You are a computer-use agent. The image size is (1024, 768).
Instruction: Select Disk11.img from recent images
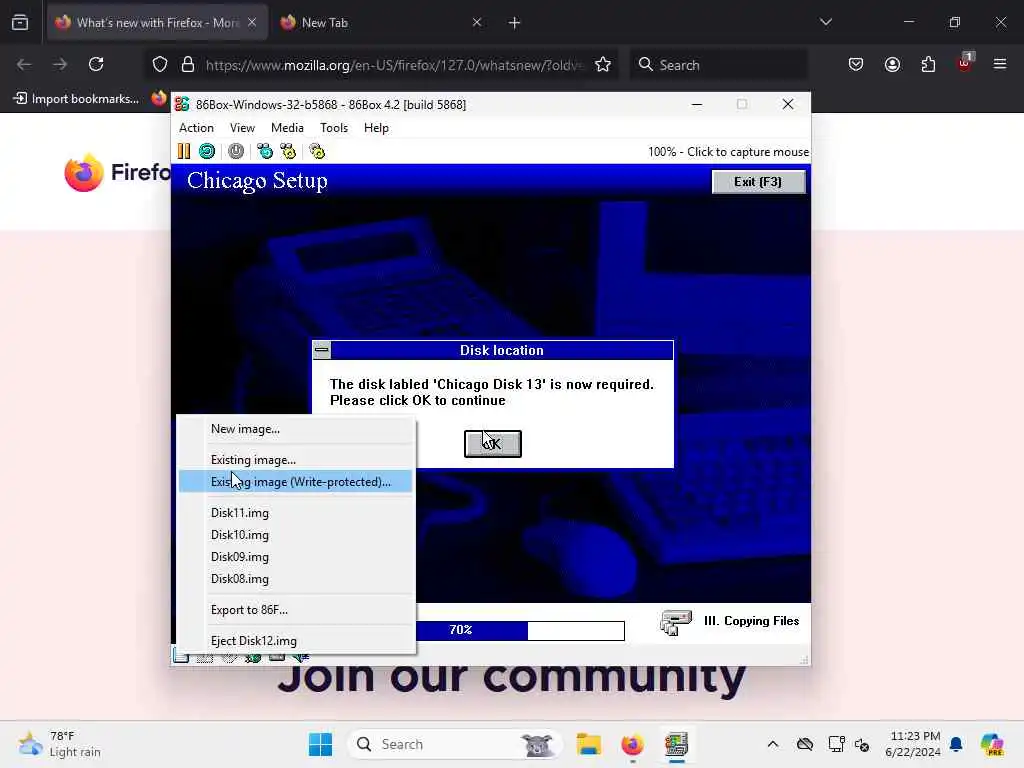coord(296,513)
